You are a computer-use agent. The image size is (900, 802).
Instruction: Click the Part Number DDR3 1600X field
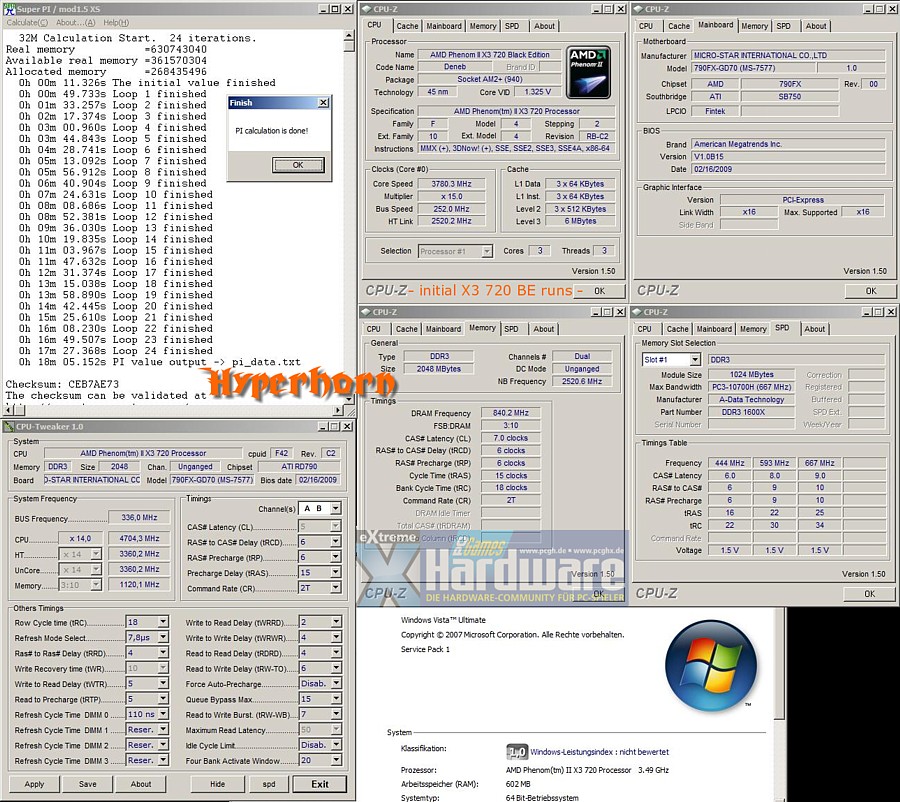tap(751, 412)
